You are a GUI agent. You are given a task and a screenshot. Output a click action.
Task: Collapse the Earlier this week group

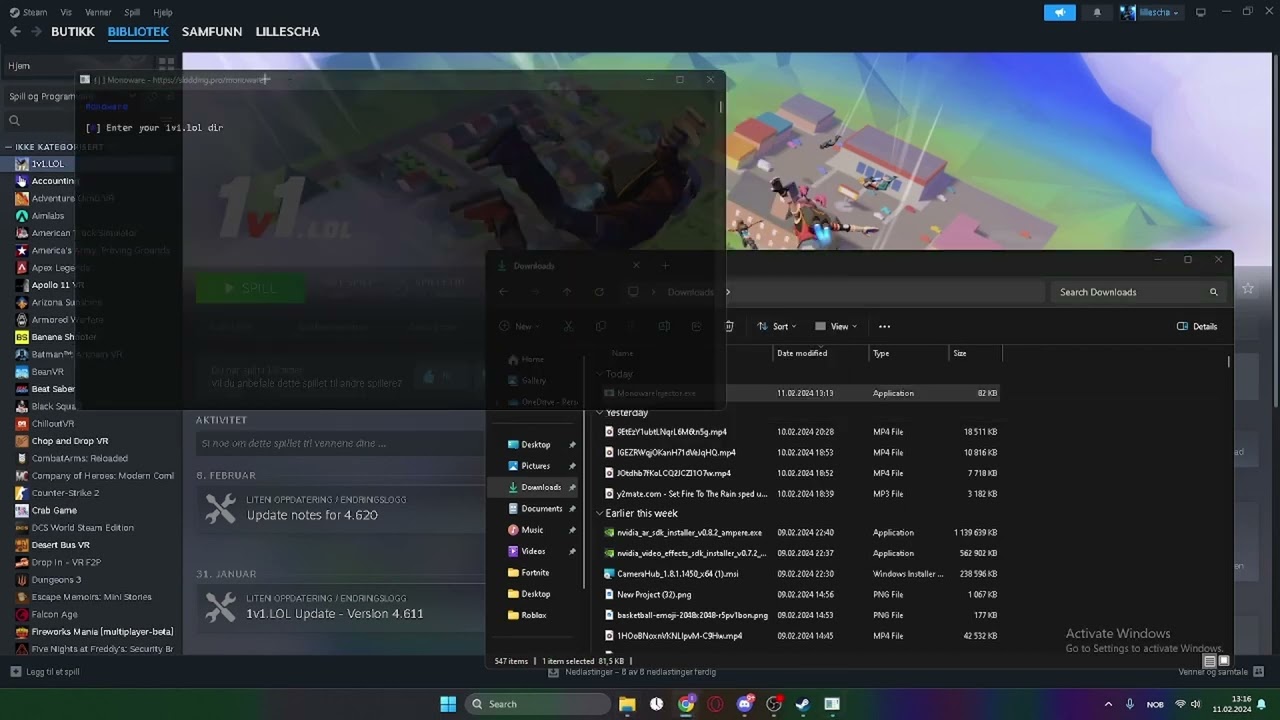click(600, 513)
